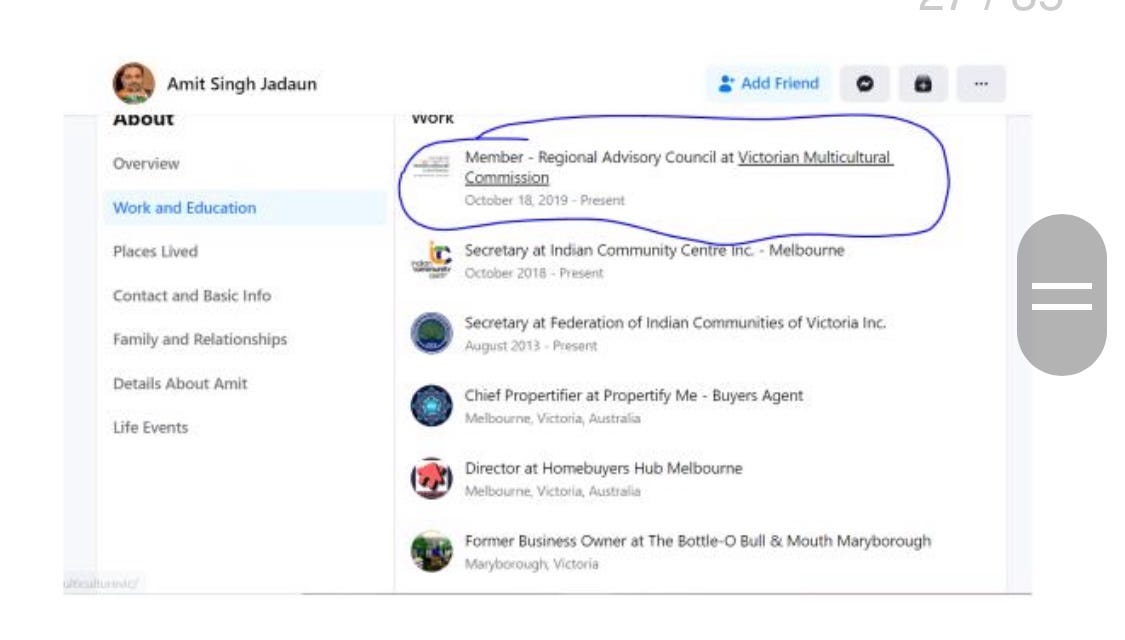Image resolution: width=1125 pixels, height=640 pixels.
Task: Open Amit Singh Jadaun's profile picture
Action: click(x=133, y=83)
